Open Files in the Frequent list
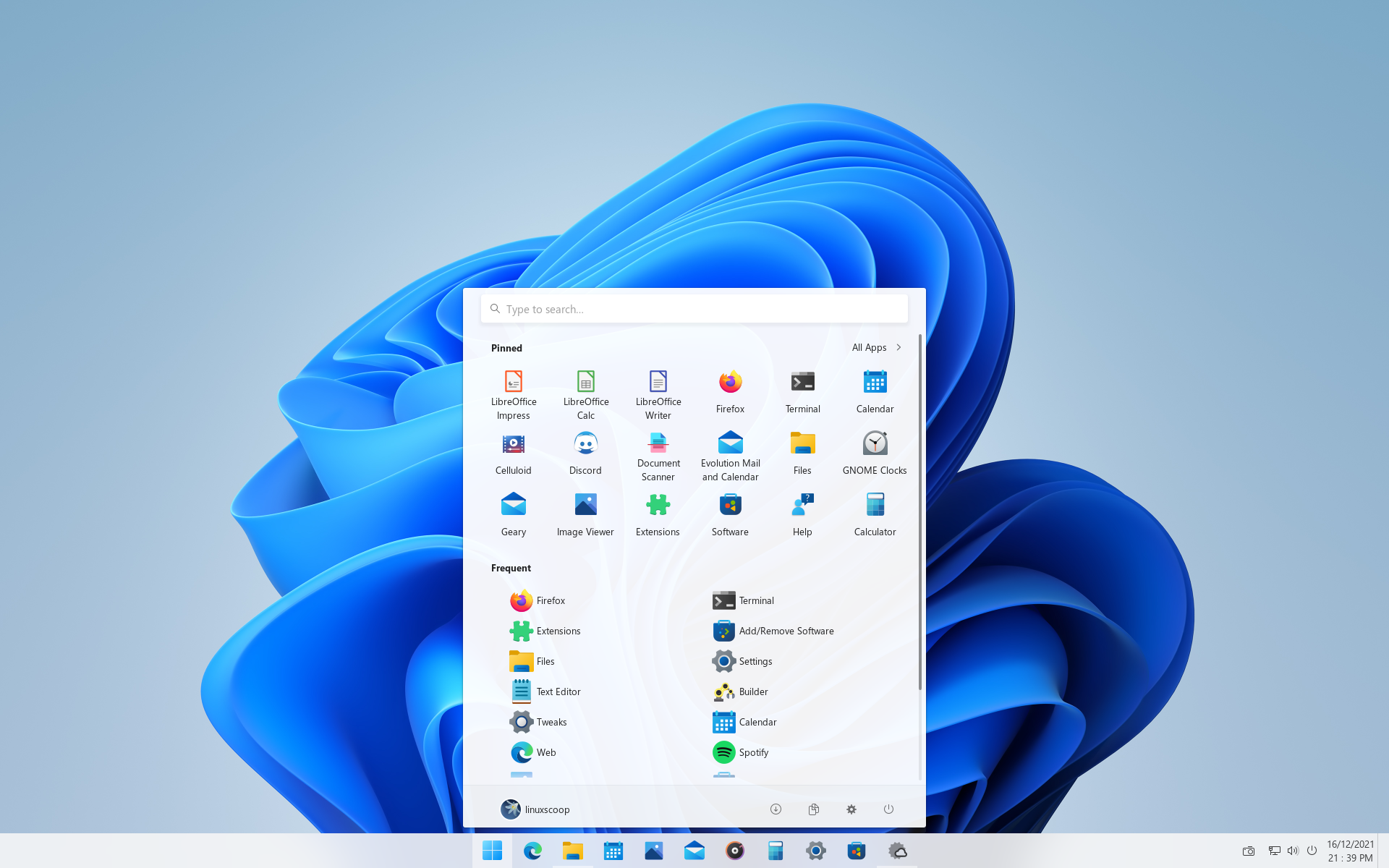The height and width of the screenshot is (868, 1389). (532, 661)
